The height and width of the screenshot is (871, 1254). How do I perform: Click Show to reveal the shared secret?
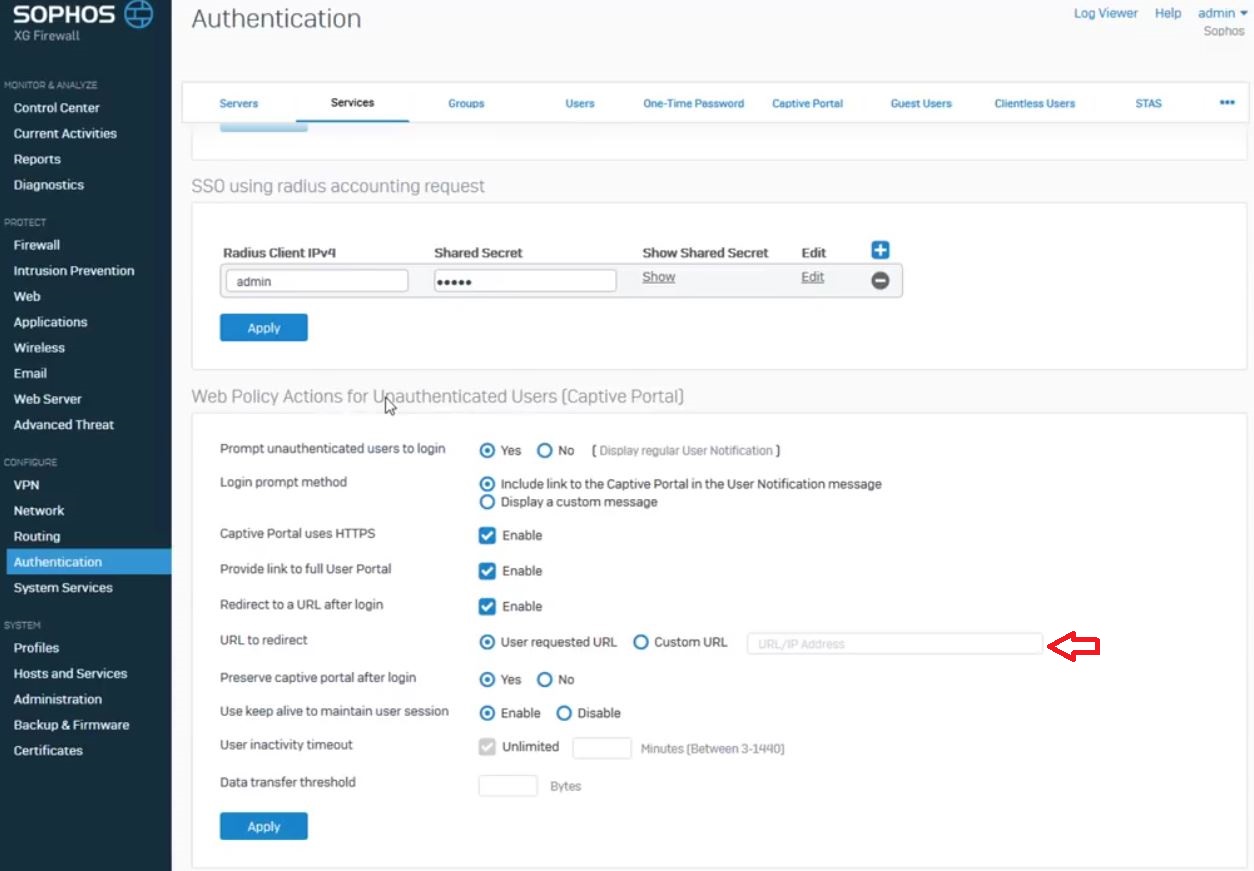pyautogui.click(x=658, y=277)
